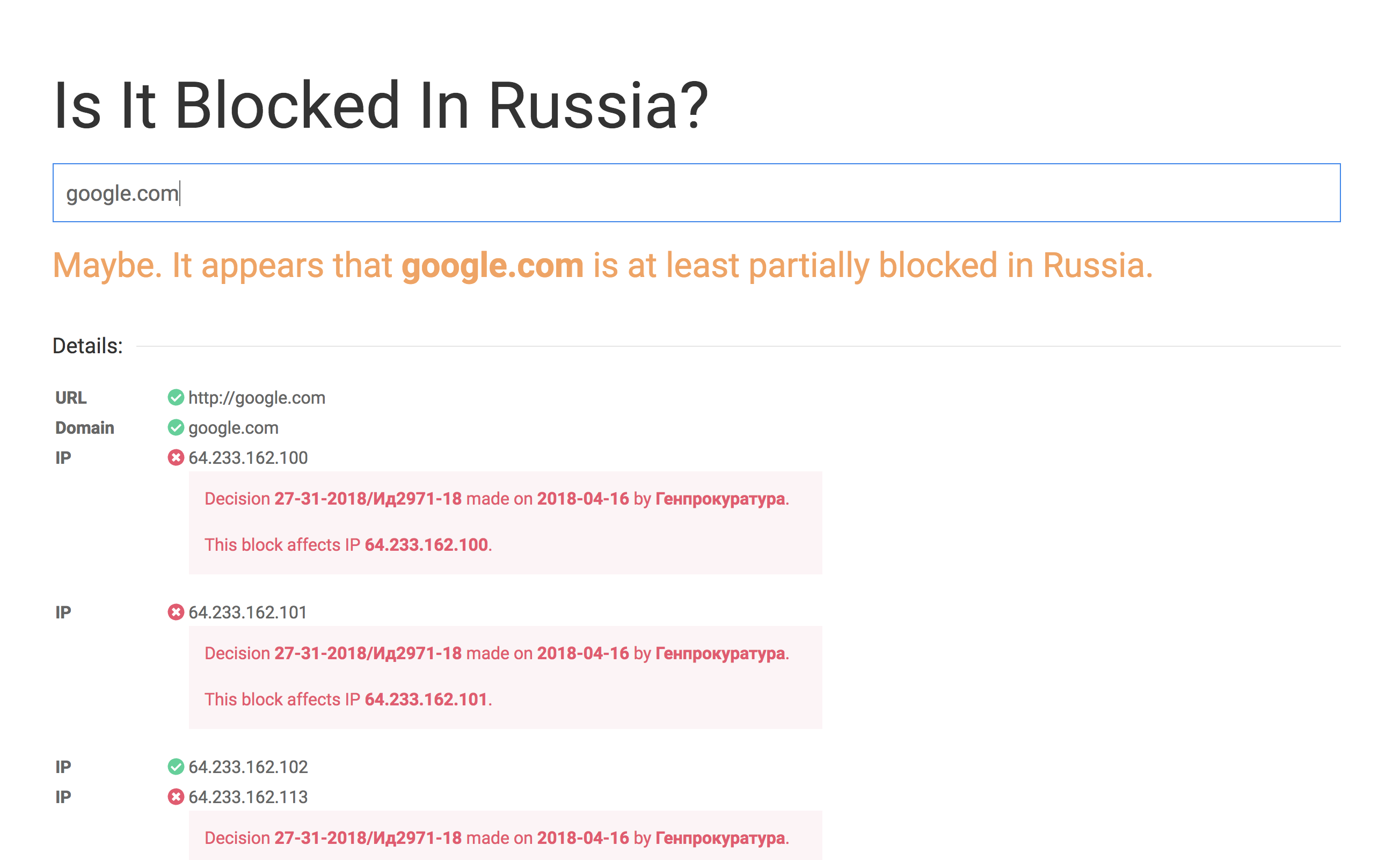Click the green check icon beside http://google.com

(176, 397)
